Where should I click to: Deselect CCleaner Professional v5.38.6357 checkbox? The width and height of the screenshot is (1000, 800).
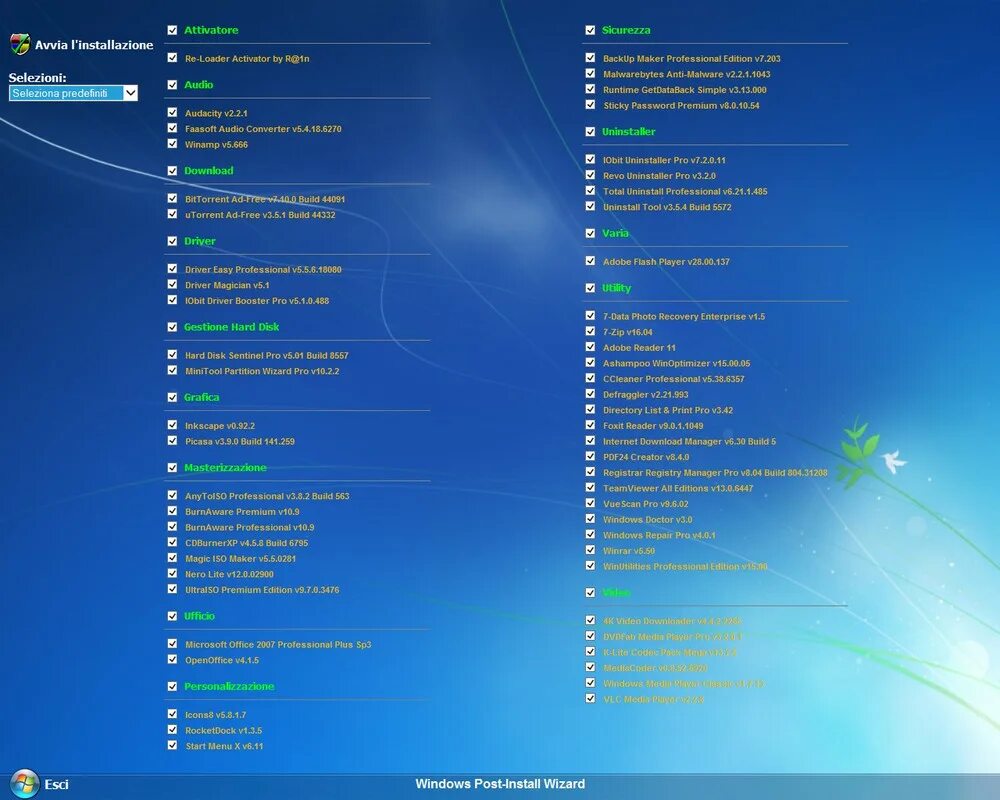pos(590,378)
